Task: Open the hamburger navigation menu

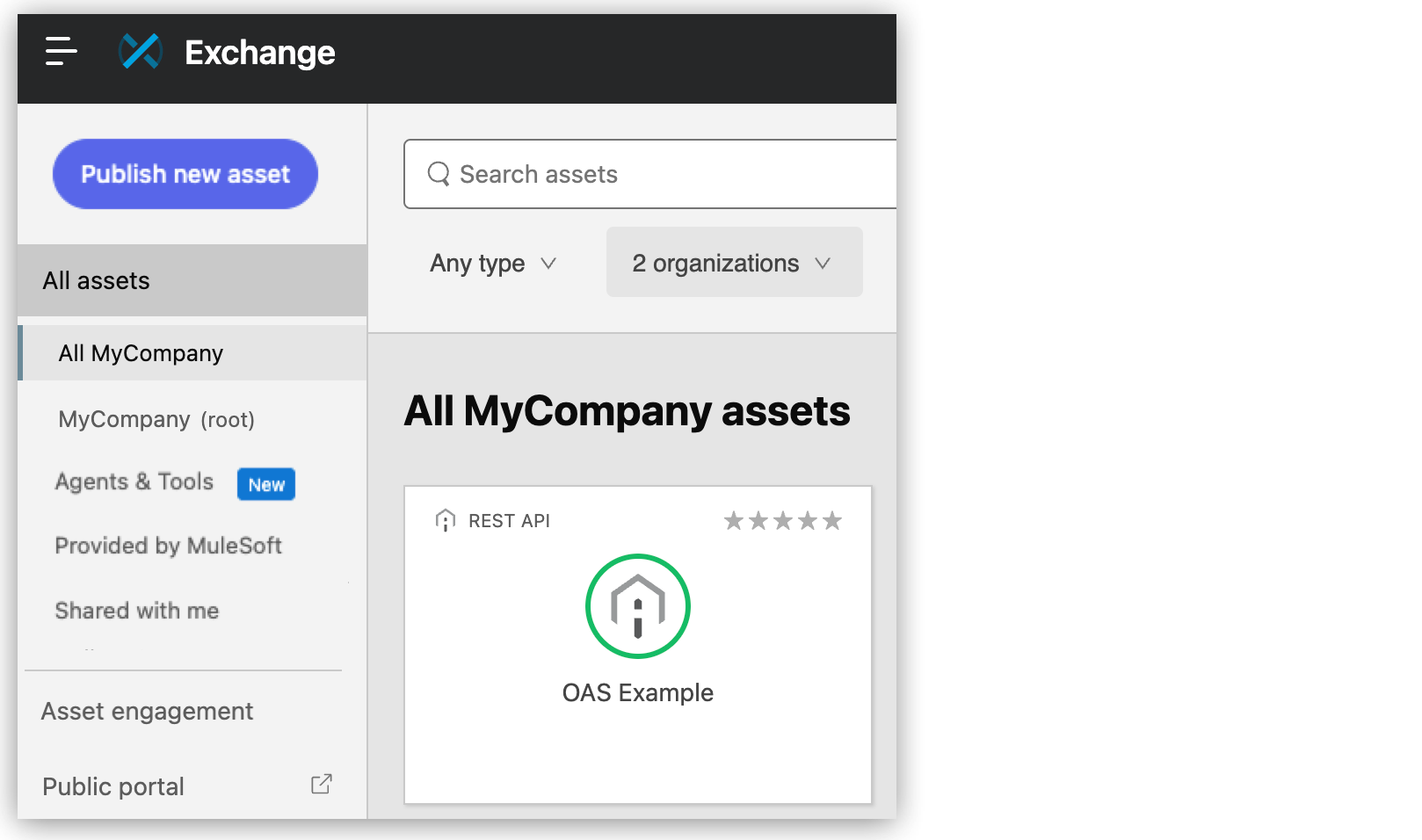Action: click(x=60, y=53)
